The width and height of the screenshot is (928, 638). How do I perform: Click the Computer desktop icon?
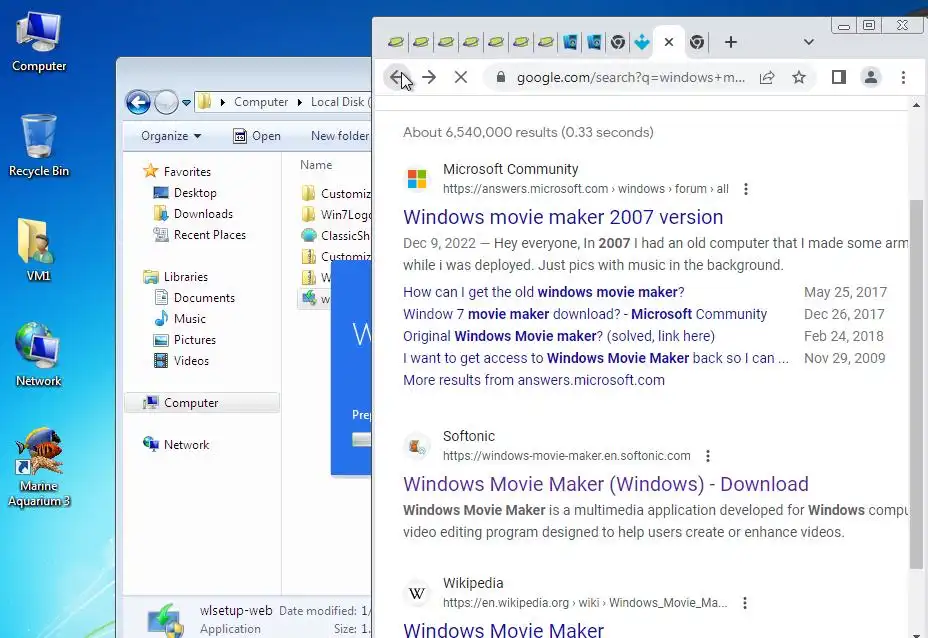click(38, 41)
